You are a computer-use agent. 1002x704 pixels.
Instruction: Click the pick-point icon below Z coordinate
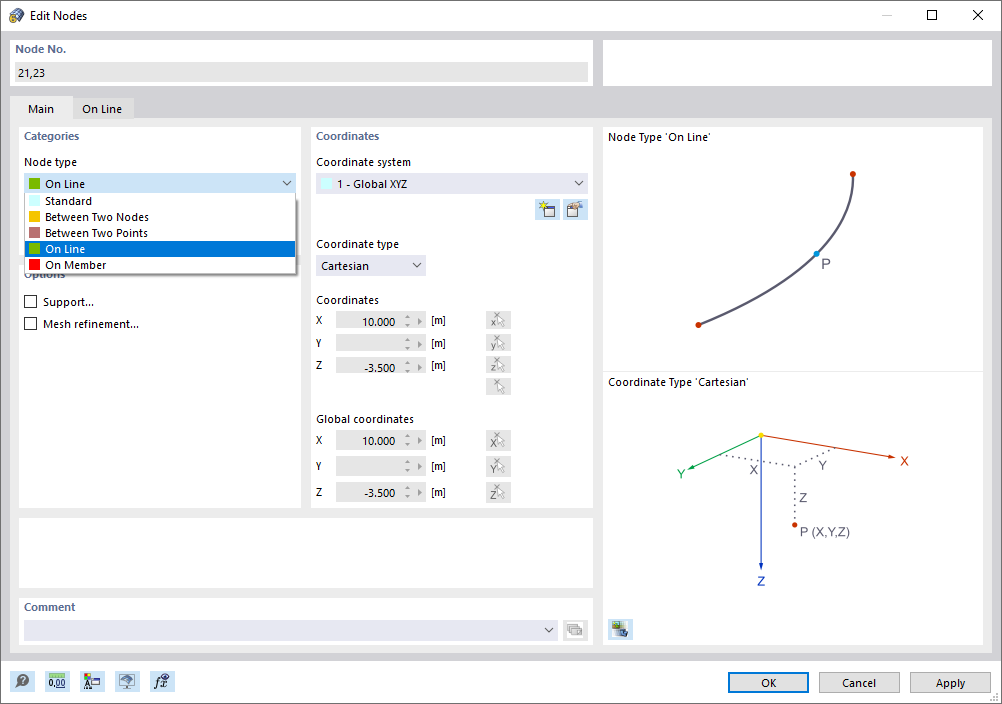coord(498,386)
